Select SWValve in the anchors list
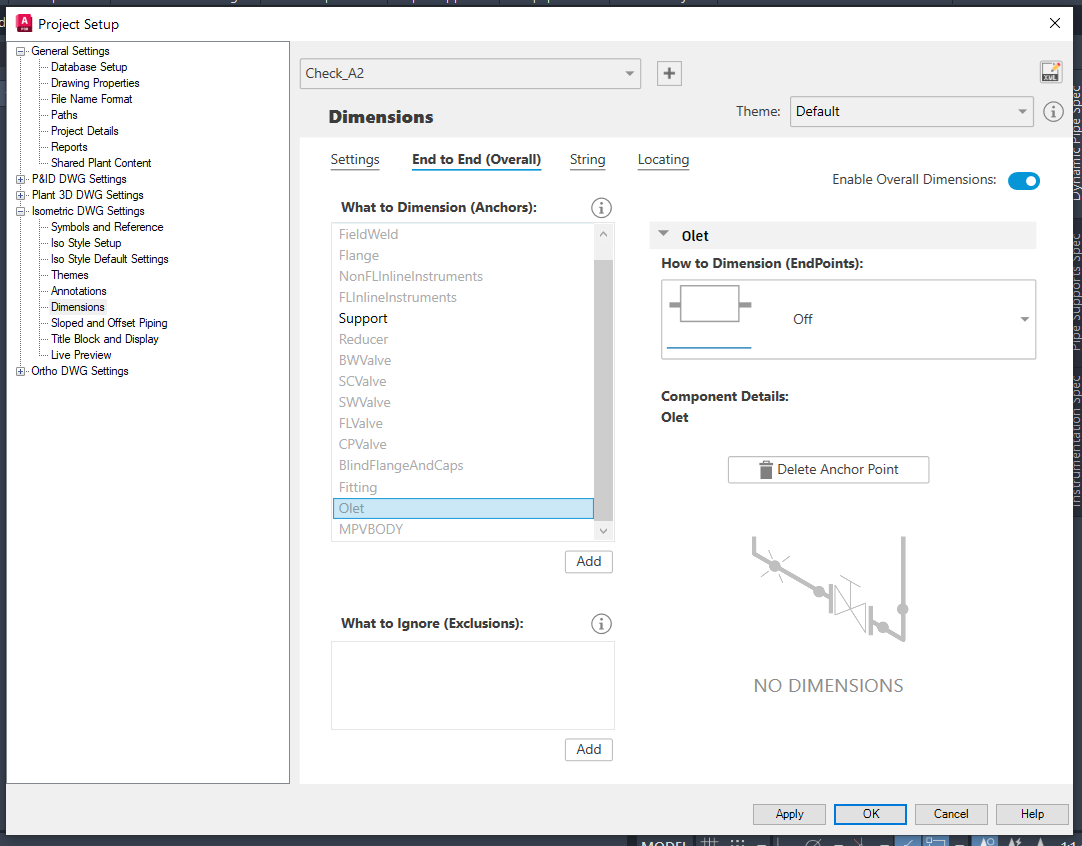 pos(462,403)
